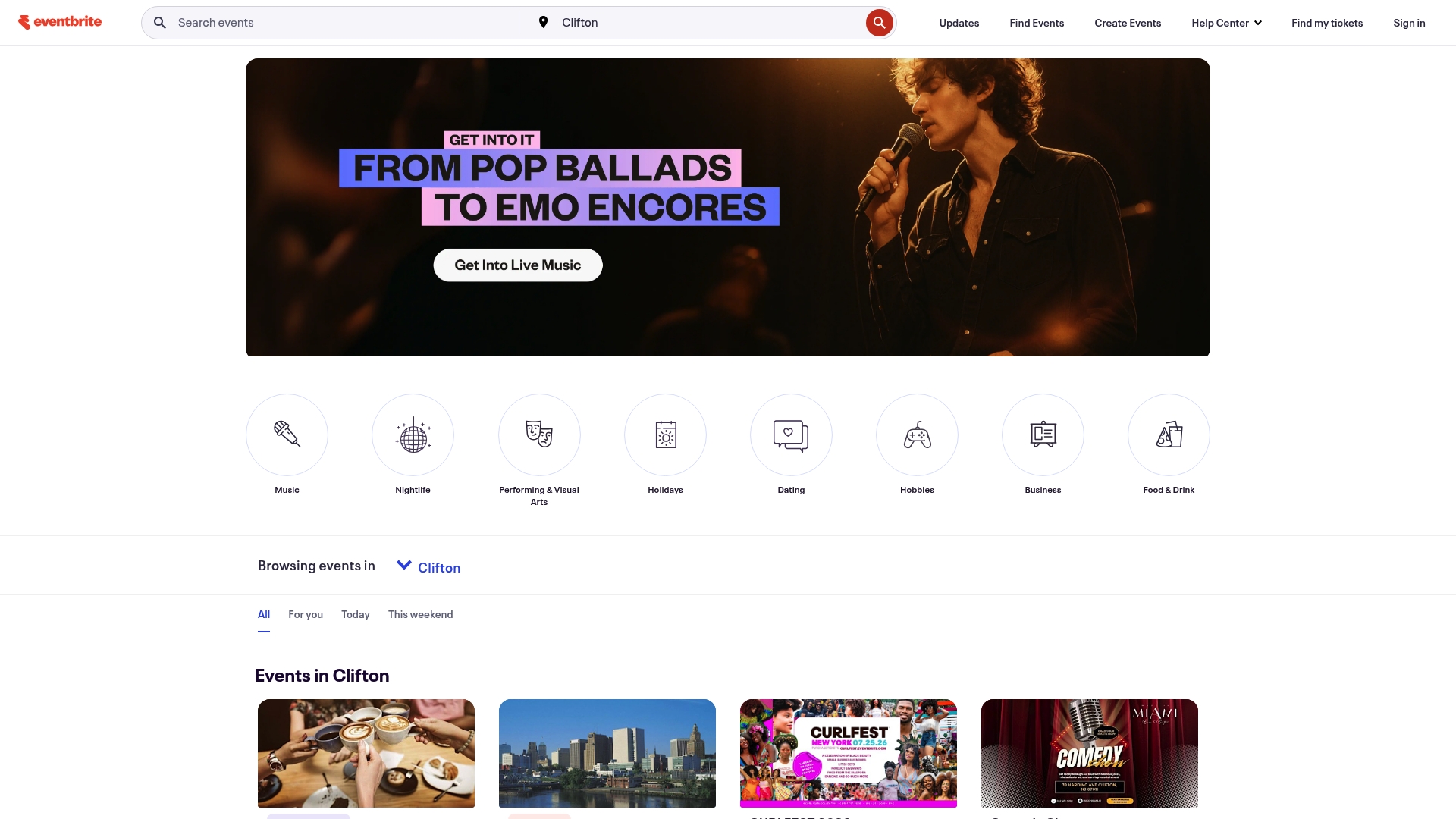The height and width of the screenshot is (819, 1456).
Task: Click Get Into Live Music button
Action: 518,265
